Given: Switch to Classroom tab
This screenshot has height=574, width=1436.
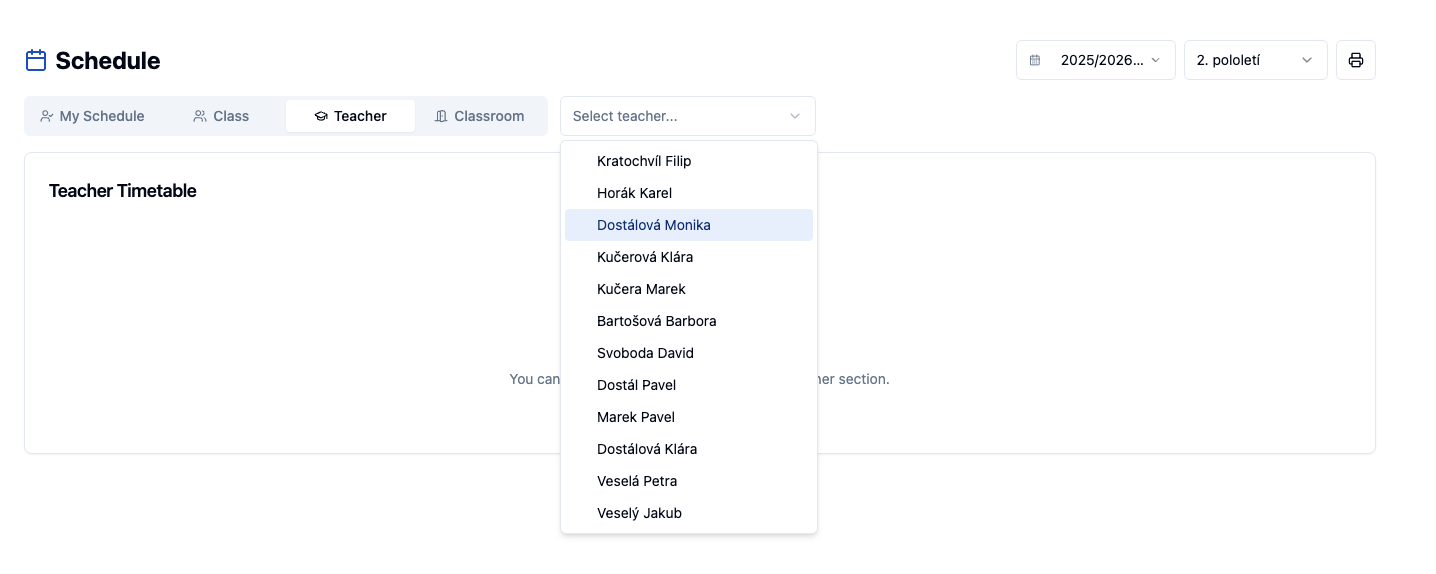Looking at the screenshot, I should 479,116.
